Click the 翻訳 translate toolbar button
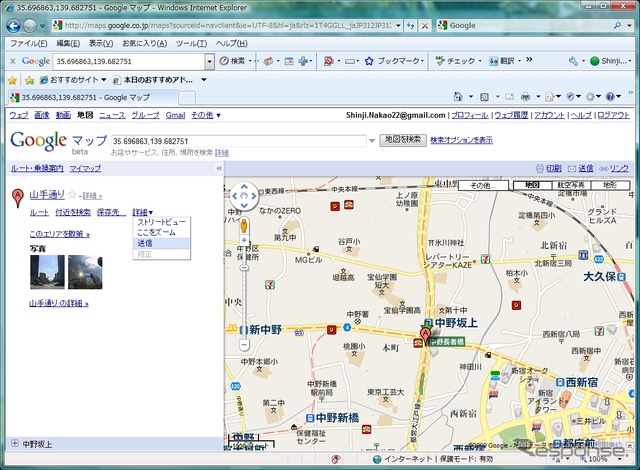This screenshot has height=470, width=640. pos(502,61)
